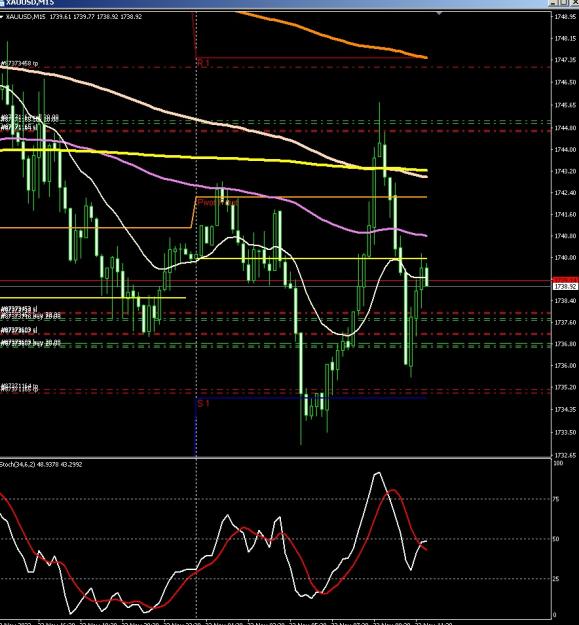Image resolution: width=579 pixels, height=625 pixels.
Task: Select the #87373468 tp order label
Action: pos(20,63)
